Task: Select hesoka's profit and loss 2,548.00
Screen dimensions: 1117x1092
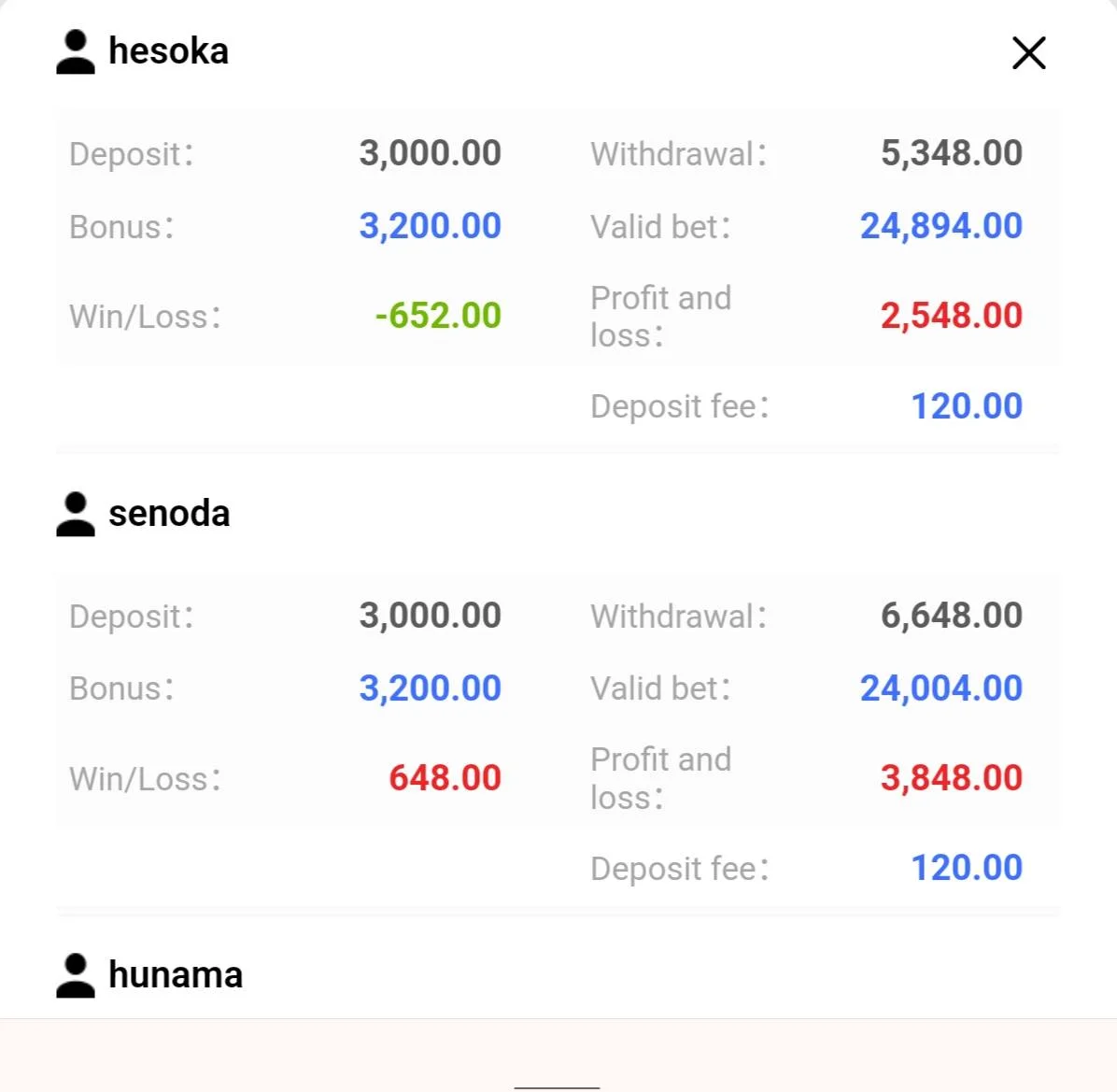Action: [x=952, y=316]
